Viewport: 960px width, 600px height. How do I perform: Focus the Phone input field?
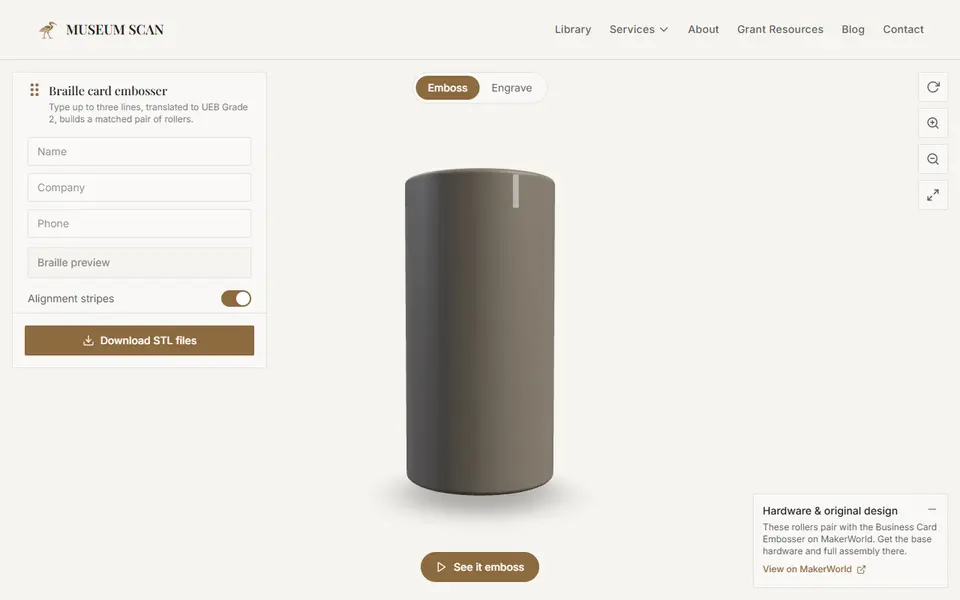[139, 223]
